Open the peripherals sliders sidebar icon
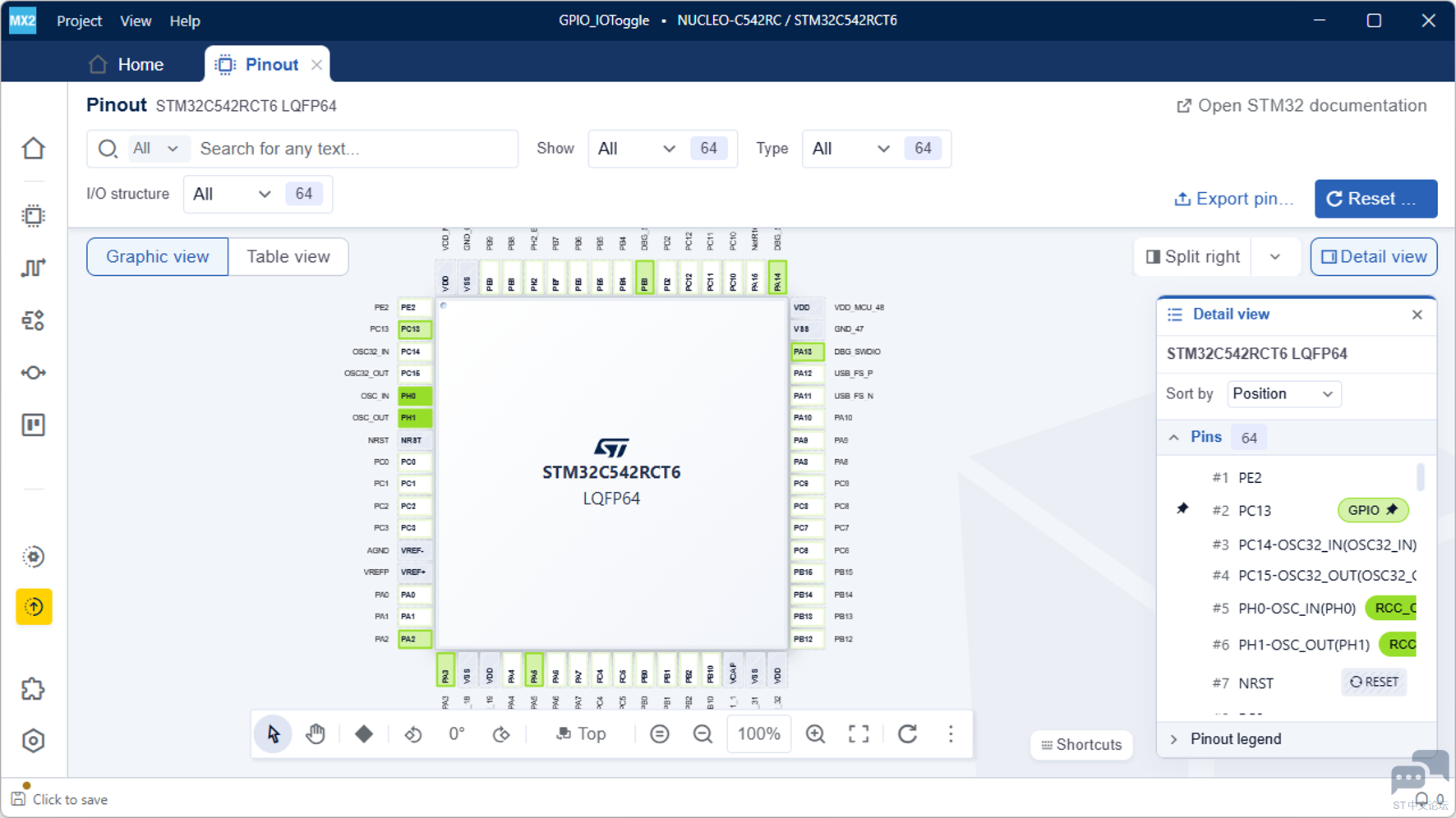1456x818 pixels. (34, 320)
